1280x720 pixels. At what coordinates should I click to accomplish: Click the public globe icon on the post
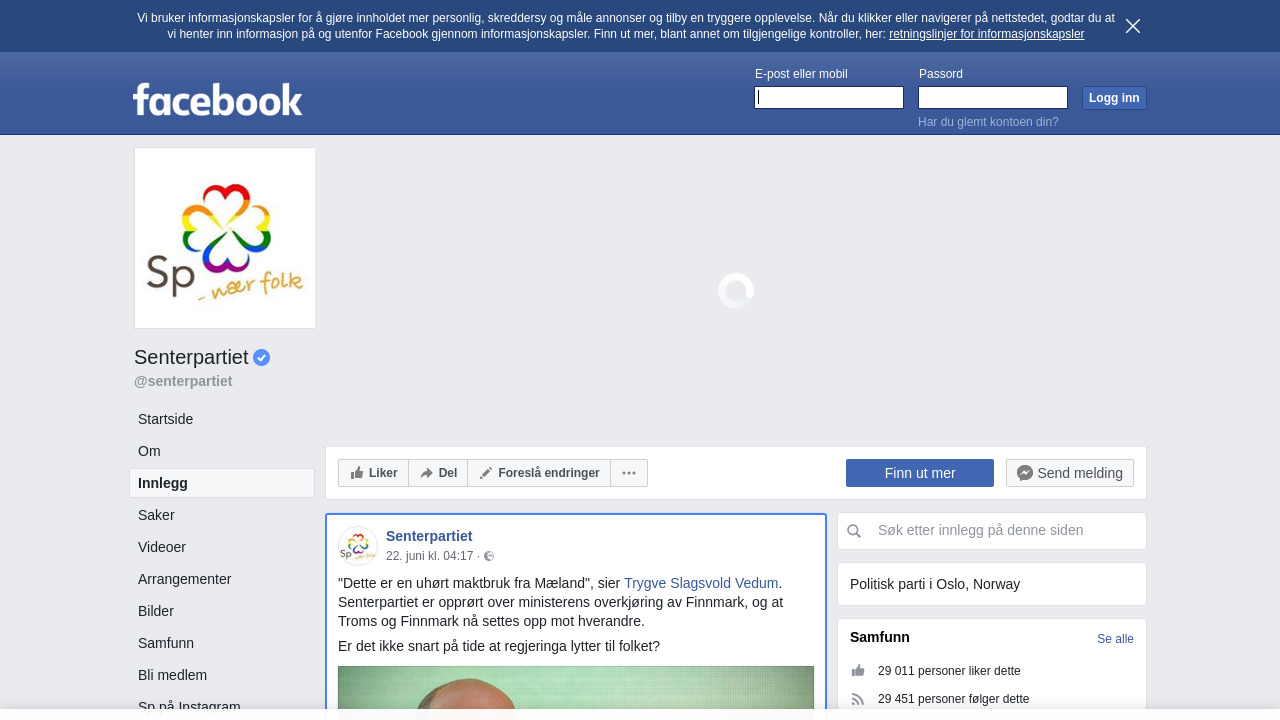point(489,556)
